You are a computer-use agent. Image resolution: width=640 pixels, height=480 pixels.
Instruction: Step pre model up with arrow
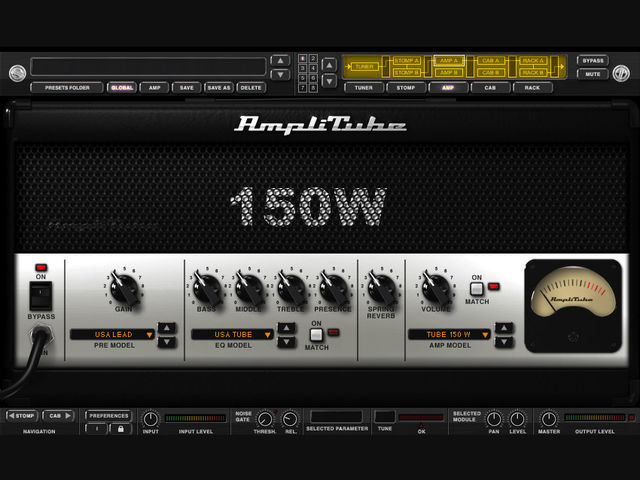point(167,328)
